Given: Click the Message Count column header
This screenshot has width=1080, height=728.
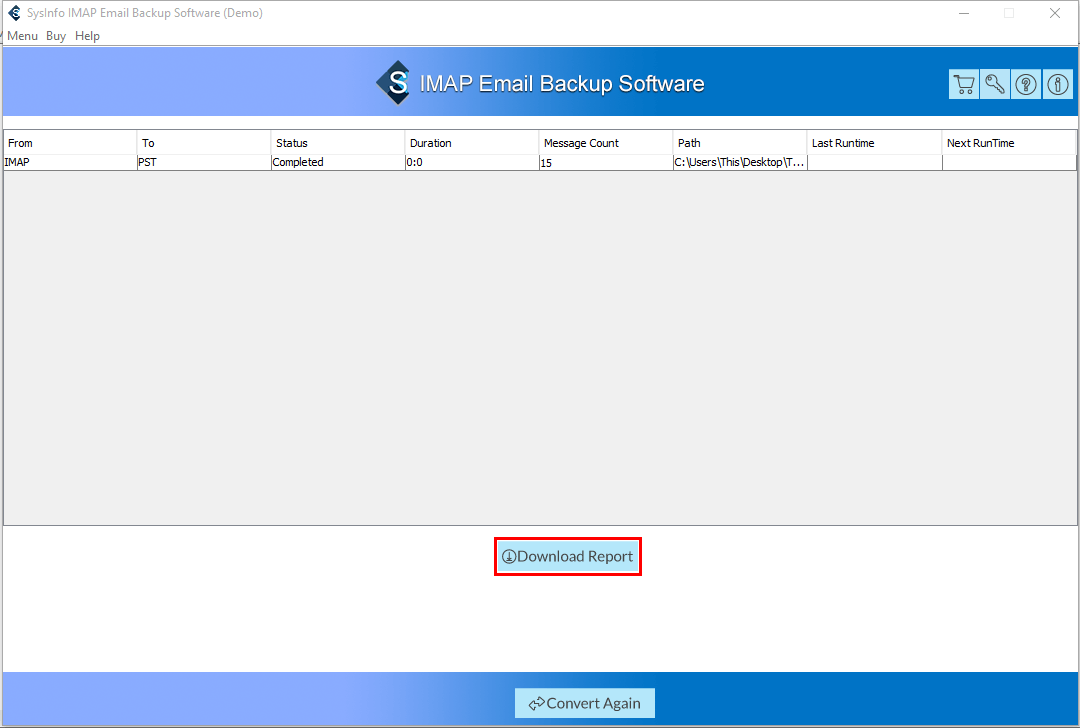Looking at the screenshot, I should (604, 143).
